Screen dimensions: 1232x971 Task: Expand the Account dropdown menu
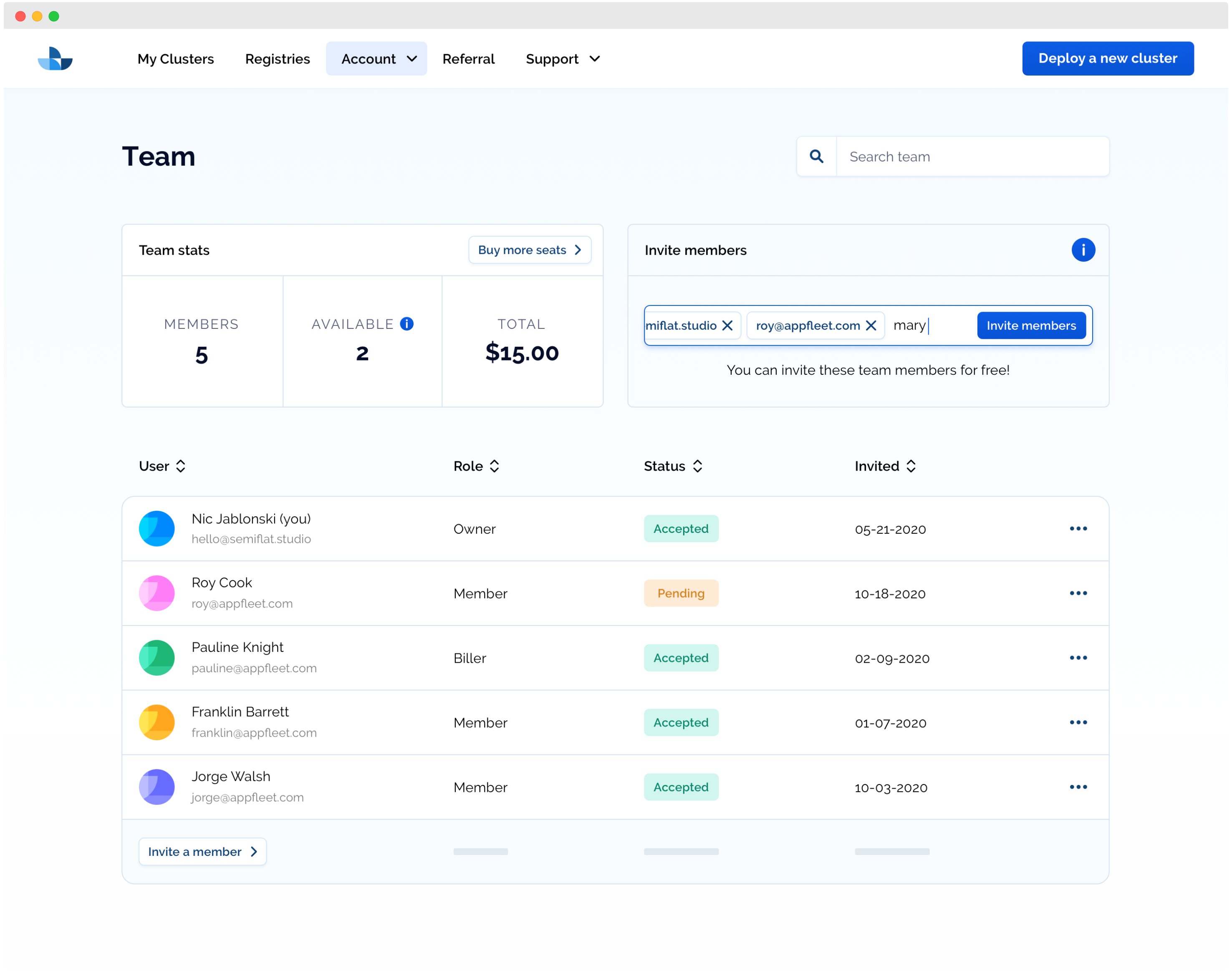(376, 58)
